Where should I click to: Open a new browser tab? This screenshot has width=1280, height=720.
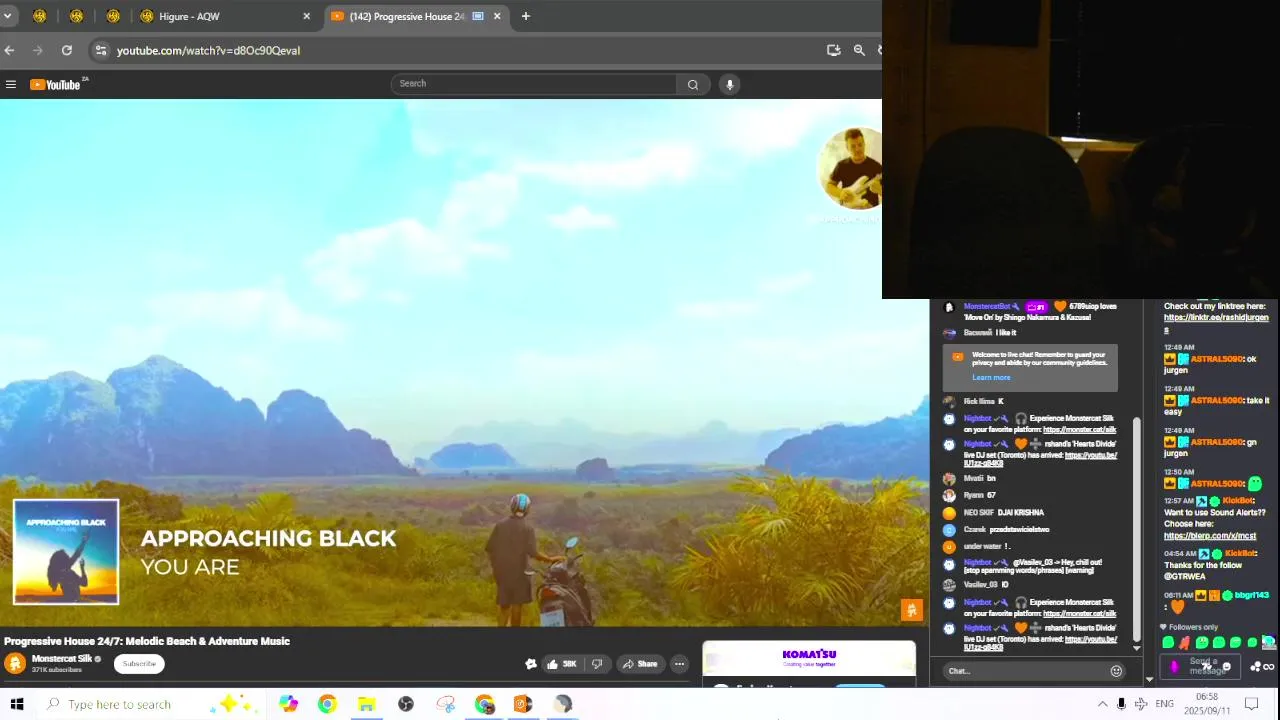(x=525, y=16)
